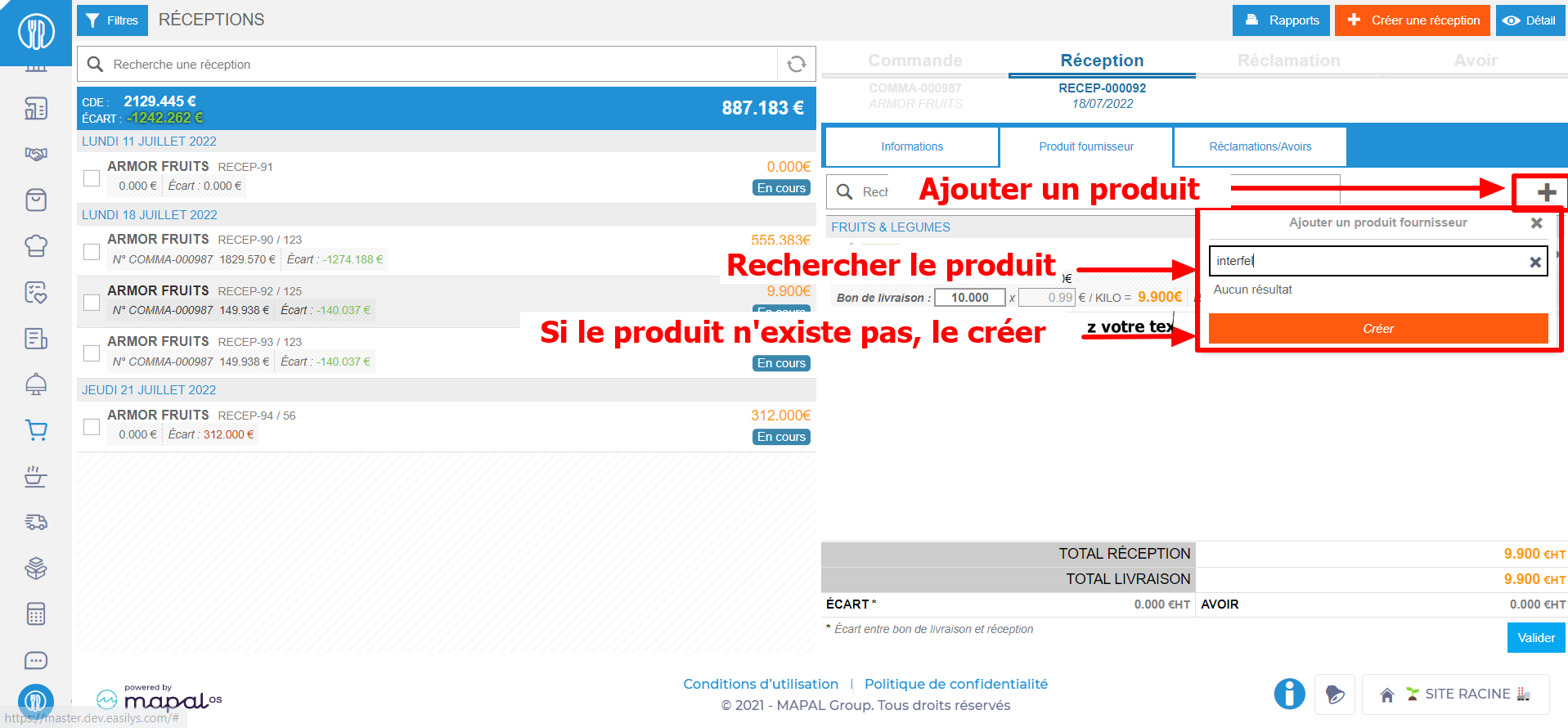
Task: Click the En cours status of RECEP-91
Action: [781, 188]
